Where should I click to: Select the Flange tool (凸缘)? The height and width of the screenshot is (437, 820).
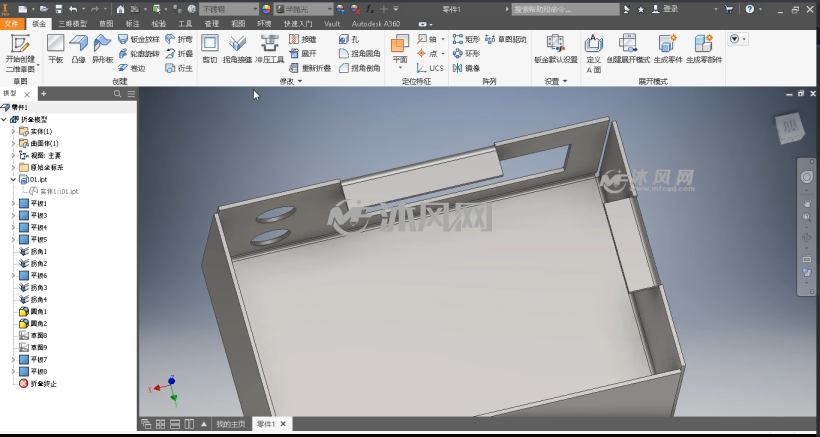click(x=78, y=49)
